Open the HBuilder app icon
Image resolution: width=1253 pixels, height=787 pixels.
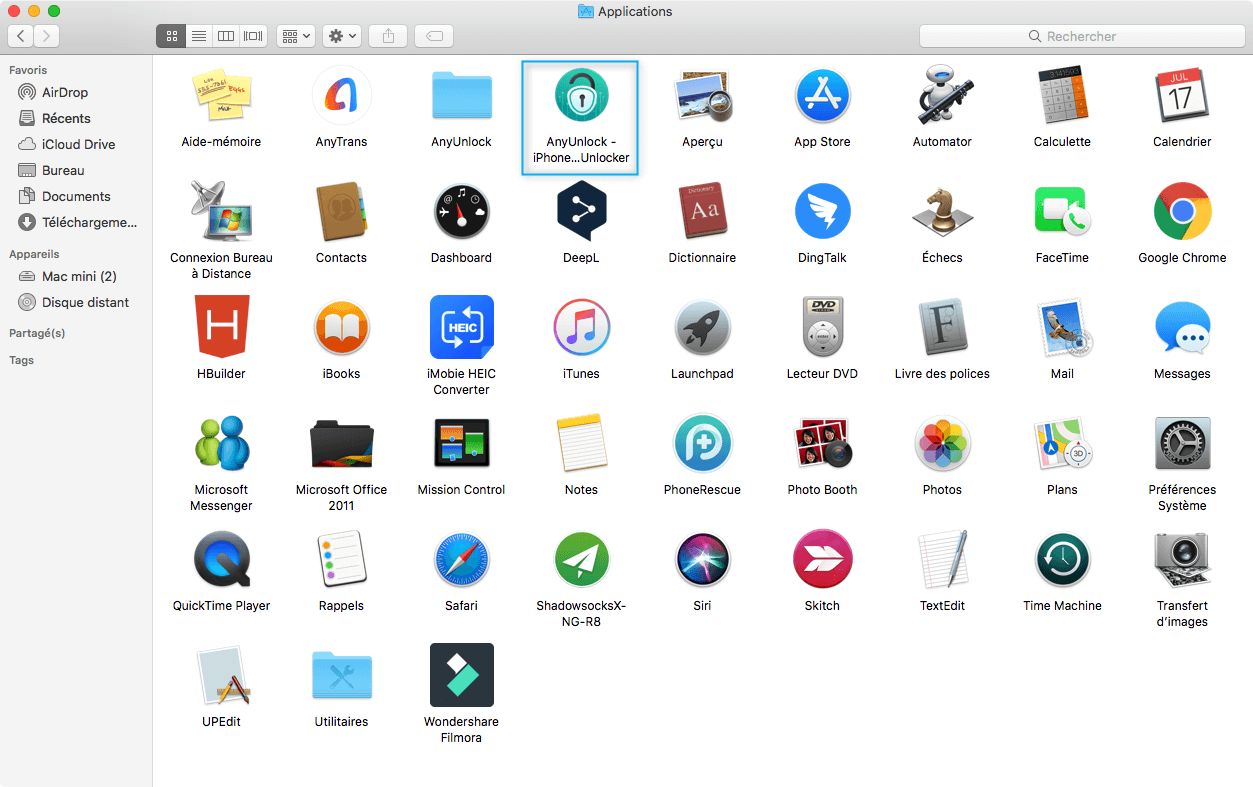(x=221, y=327)
